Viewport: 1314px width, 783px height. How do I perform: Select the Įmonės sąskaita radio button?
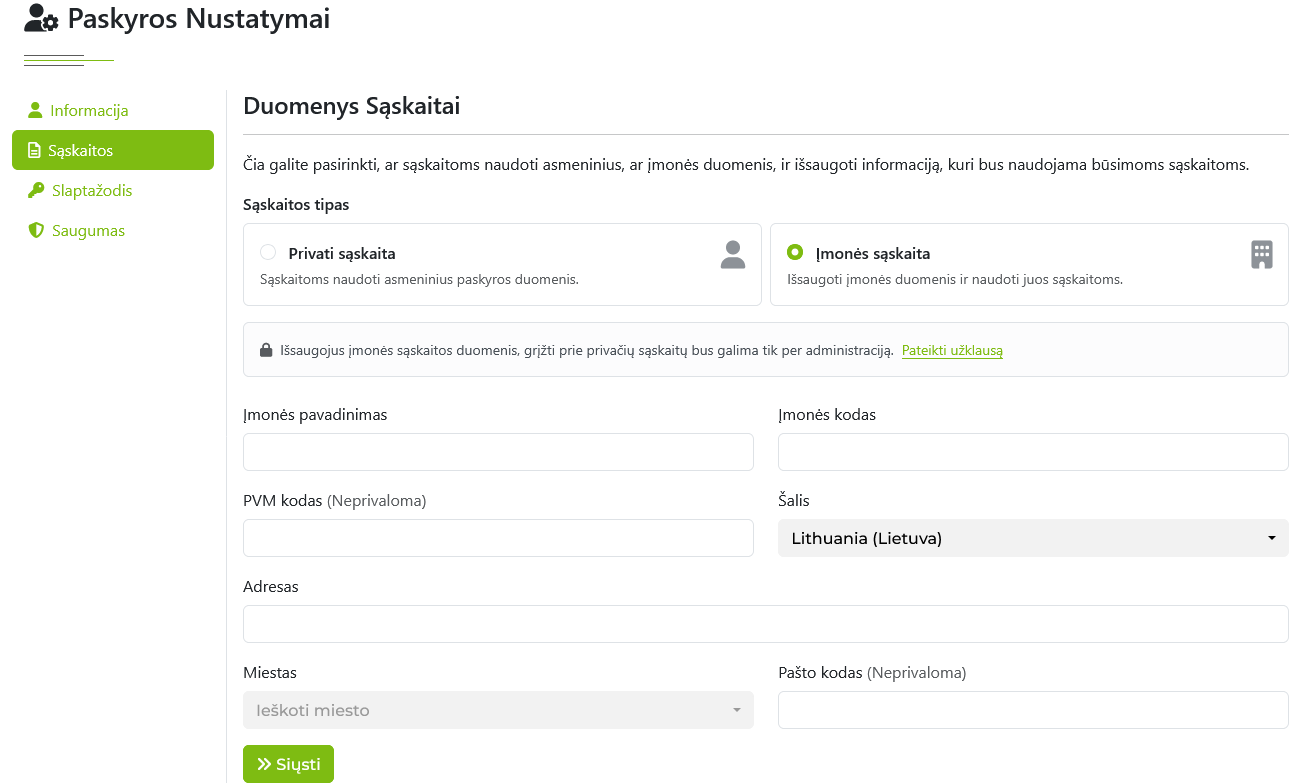795,252
